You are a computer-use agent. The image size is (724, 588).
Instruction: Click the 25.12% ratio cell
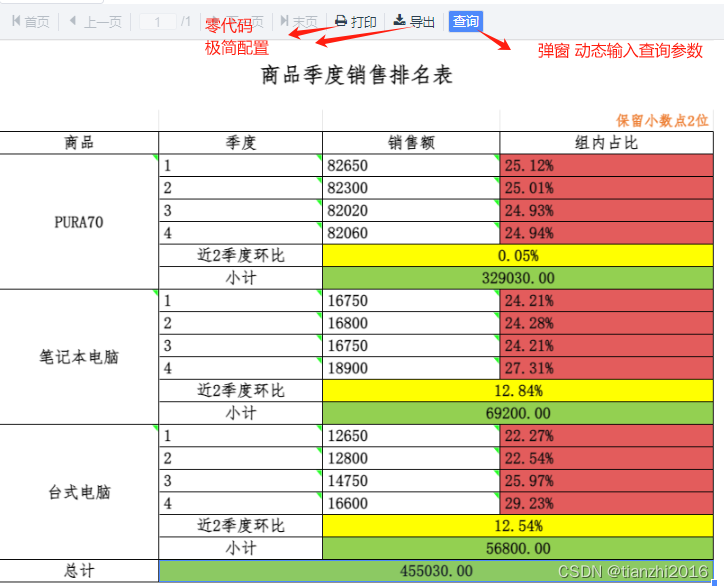click(x=607, y=165)
